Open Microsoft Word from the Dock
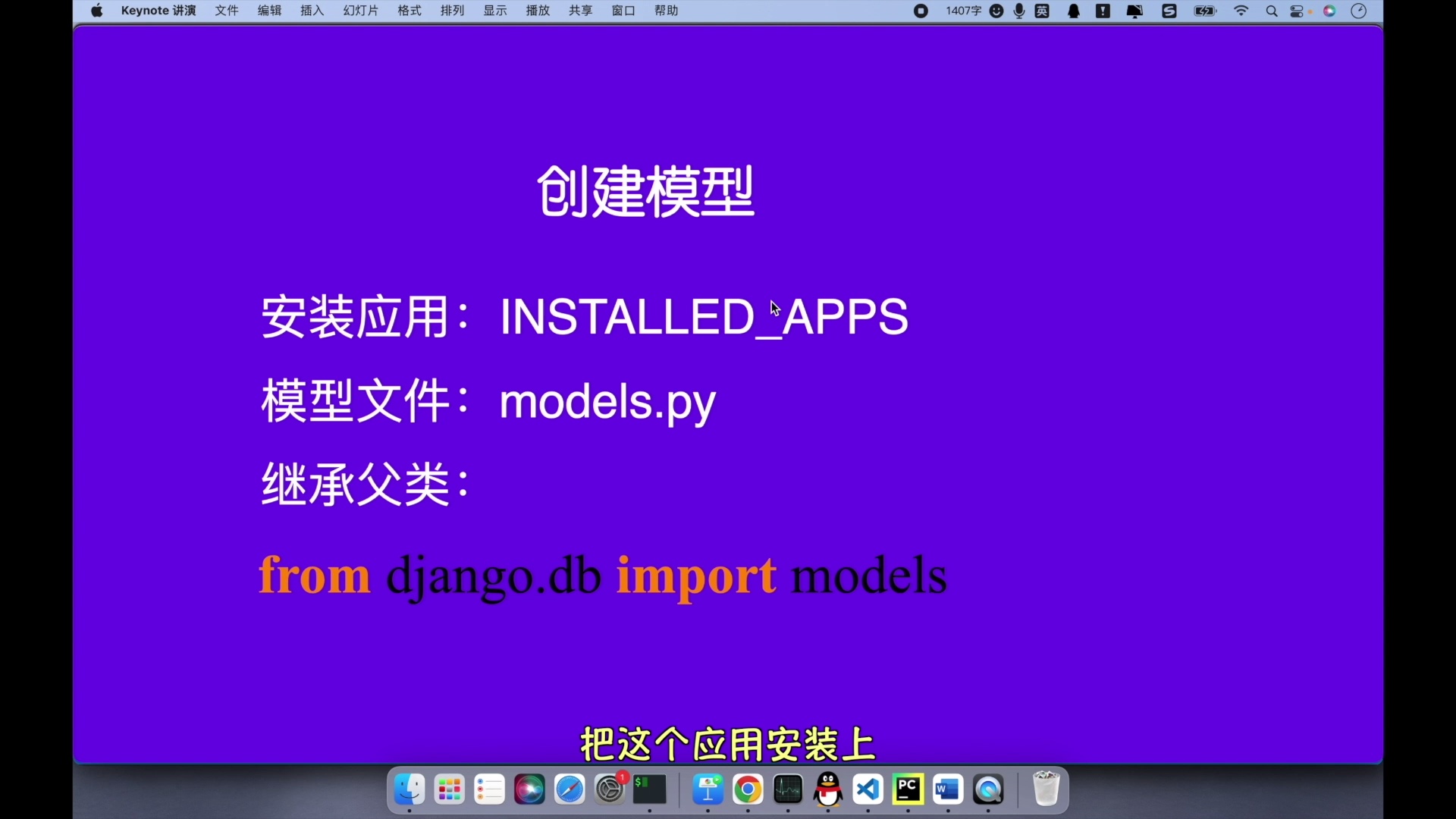This screenshot has height=819, width=1456. [x=948, y=790]
